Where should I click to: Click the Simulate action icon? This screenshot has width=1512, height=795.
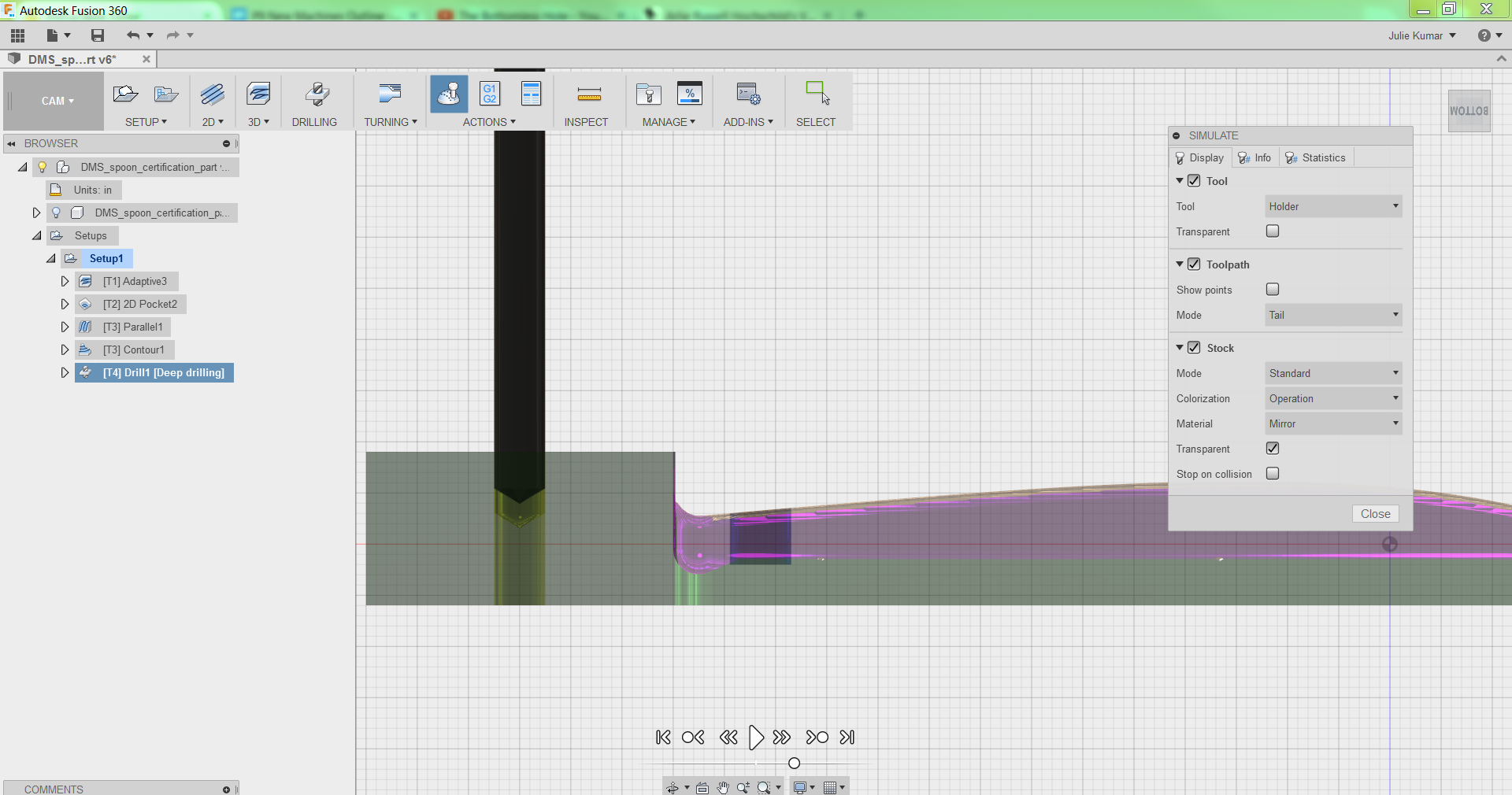(x=449, y=94)
